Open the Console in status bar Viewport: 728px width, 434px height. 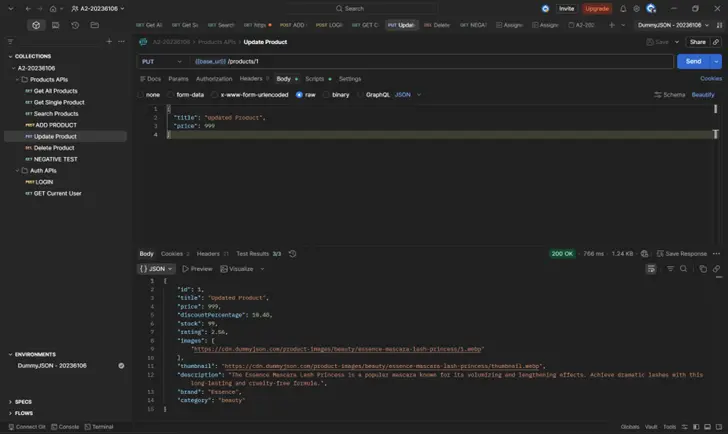[65, 427]
